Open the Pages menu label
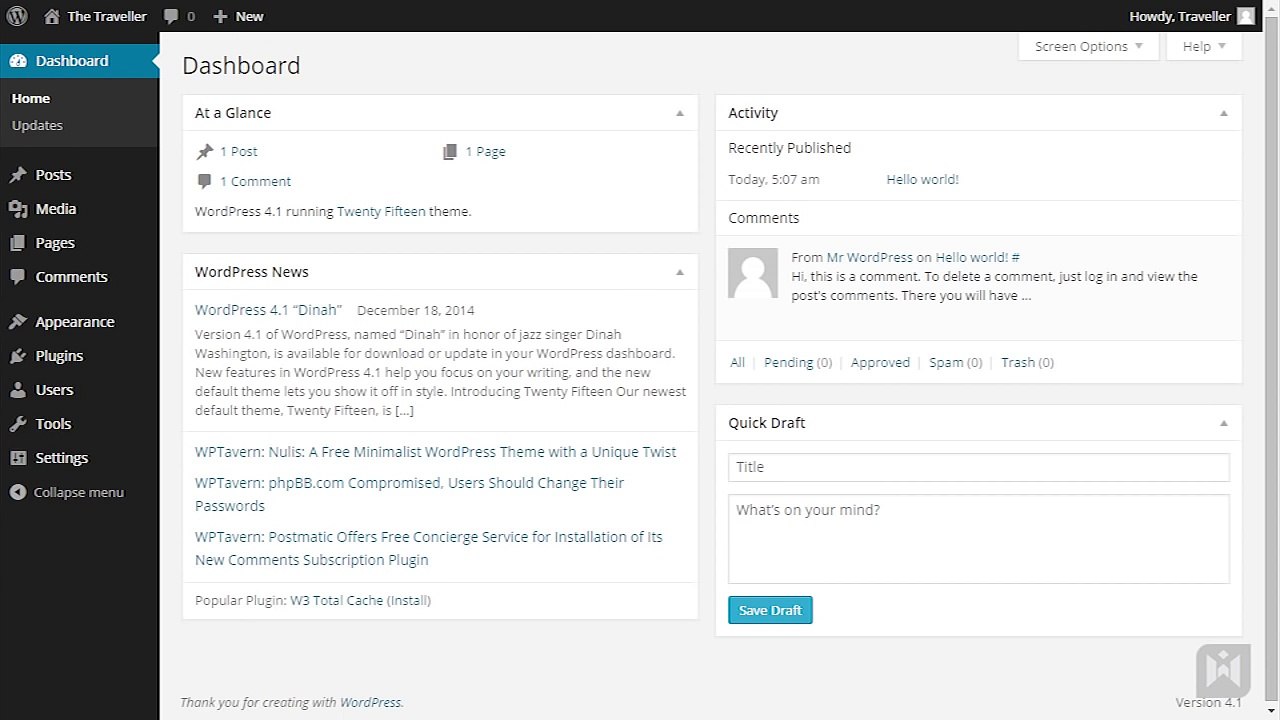 click(x=55, y=243)
